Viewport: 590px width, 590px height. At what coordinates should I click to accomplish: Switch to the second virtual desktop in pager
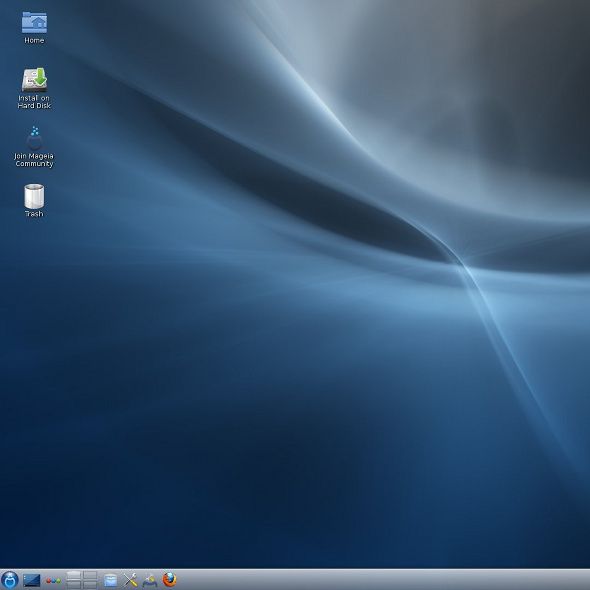point(90,575)
